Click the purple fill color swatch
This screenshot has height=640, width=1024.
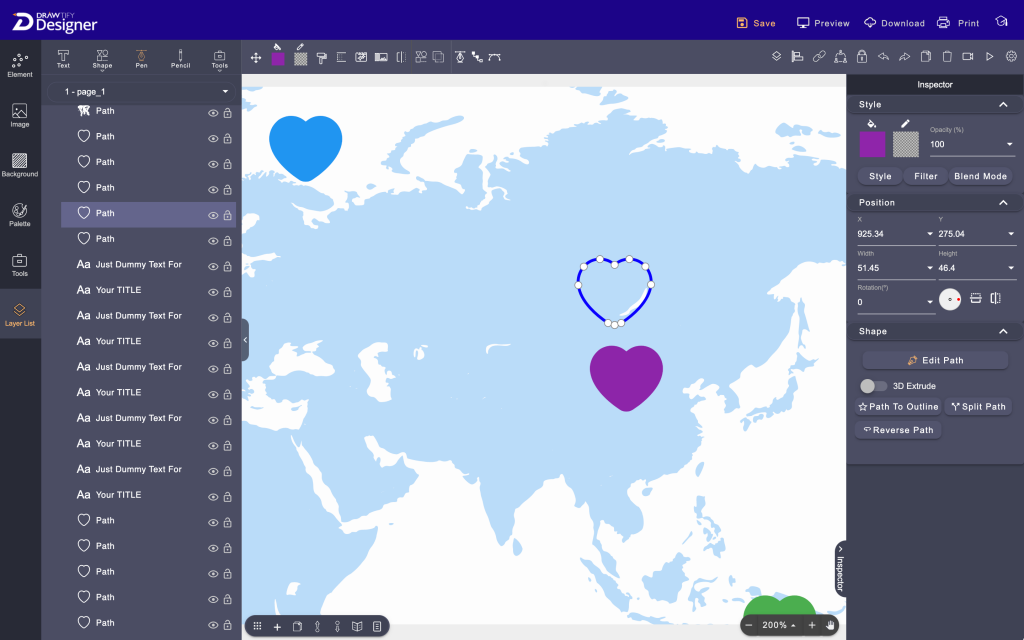(x=873, y=144)
